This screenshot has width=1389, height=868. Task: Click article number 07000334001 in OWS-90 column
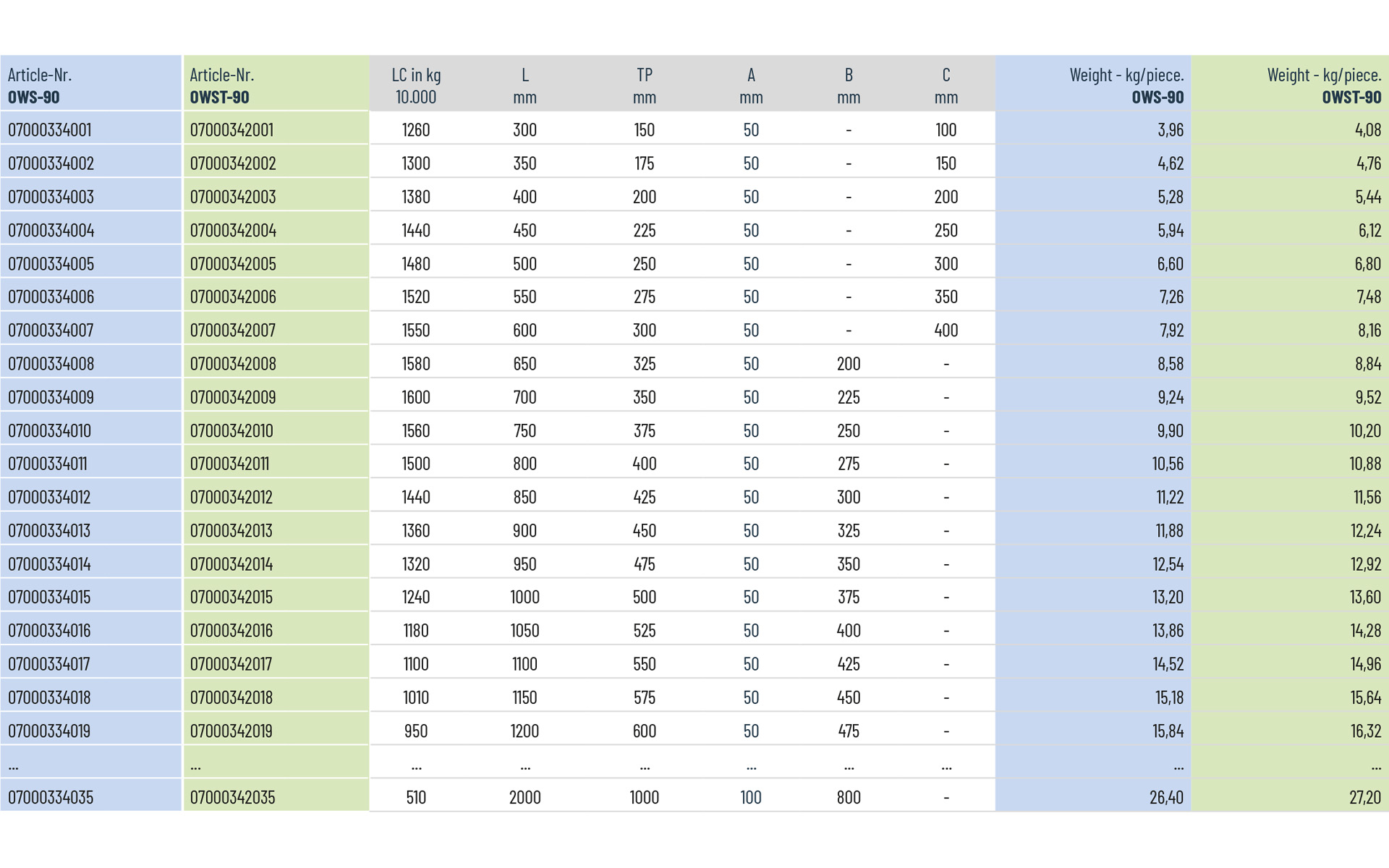[x=49, y=129]
